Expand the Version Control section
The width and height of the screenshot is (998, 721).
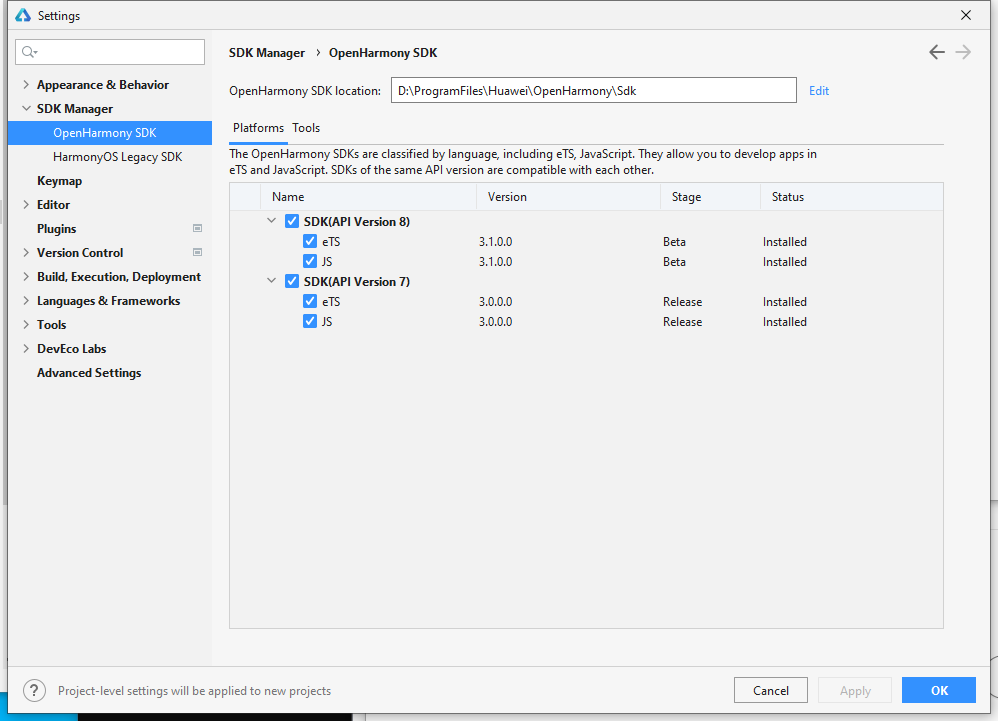[x=26, y=253]
